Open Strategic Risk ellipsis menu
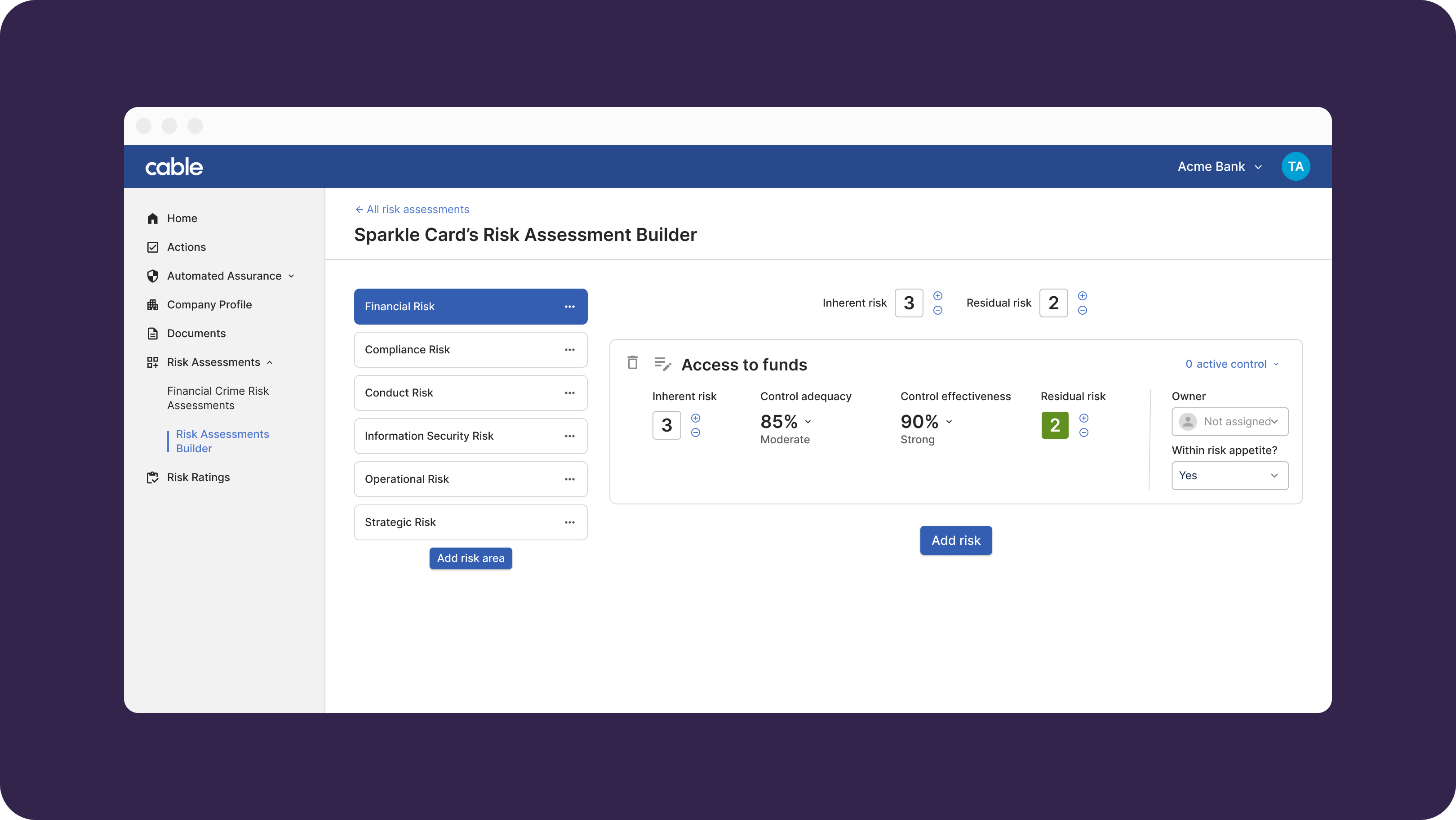 click(x=569, y=522)
